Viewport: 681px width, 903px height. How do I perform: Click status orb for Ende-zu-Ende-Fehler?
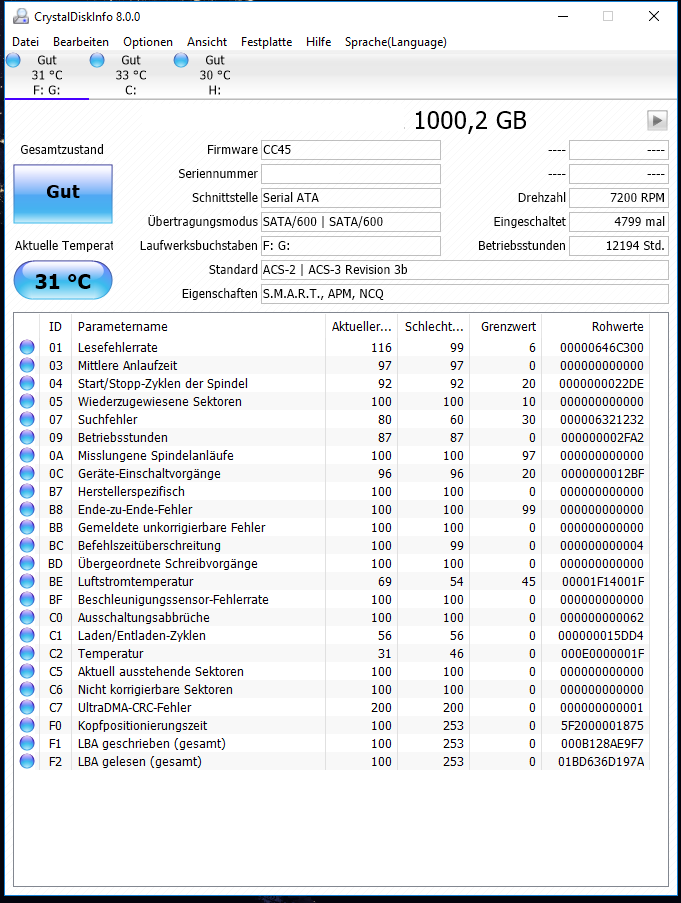pos(27,509)
